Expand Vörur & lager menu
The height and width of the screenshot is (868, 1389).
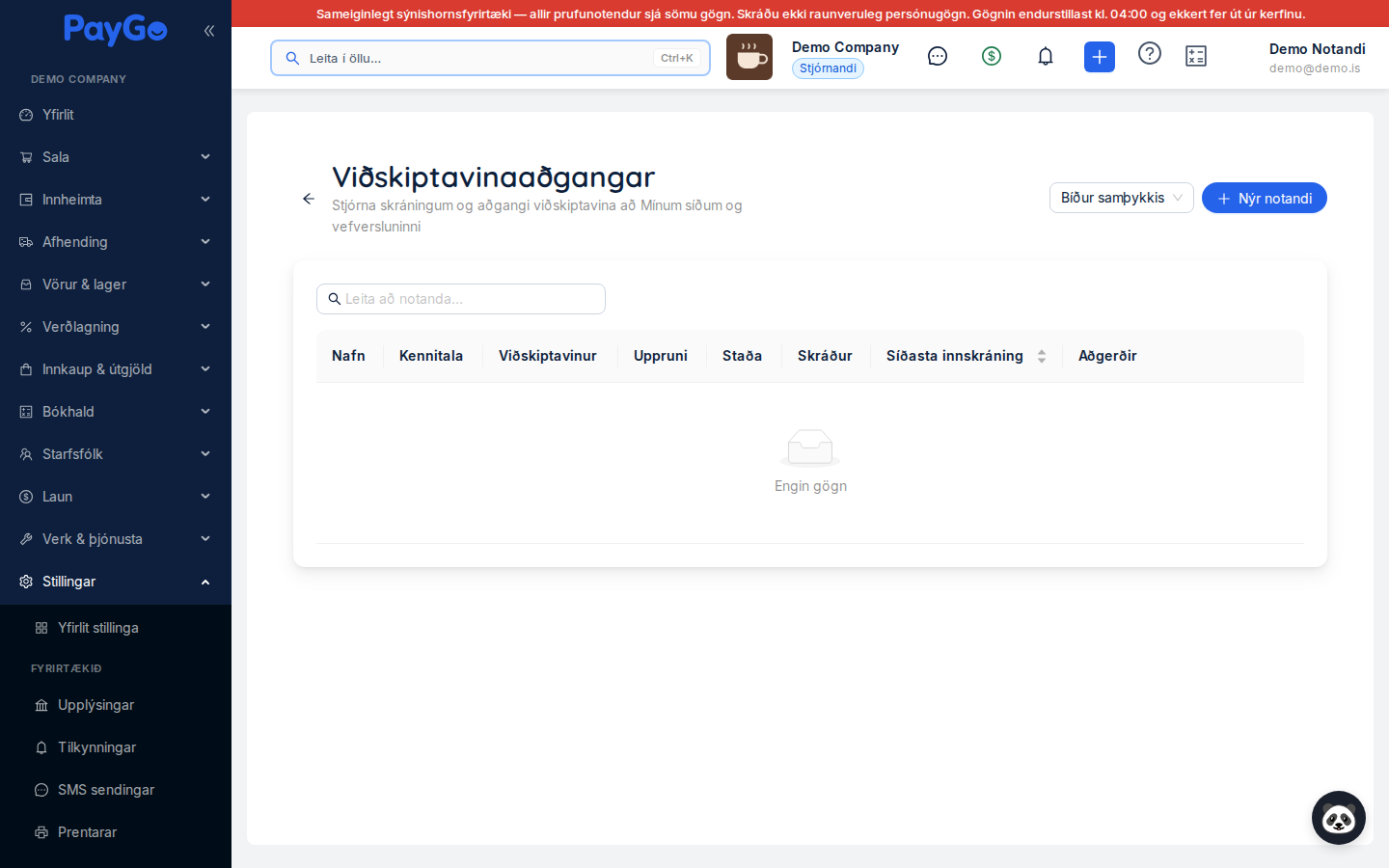point(116,285)
